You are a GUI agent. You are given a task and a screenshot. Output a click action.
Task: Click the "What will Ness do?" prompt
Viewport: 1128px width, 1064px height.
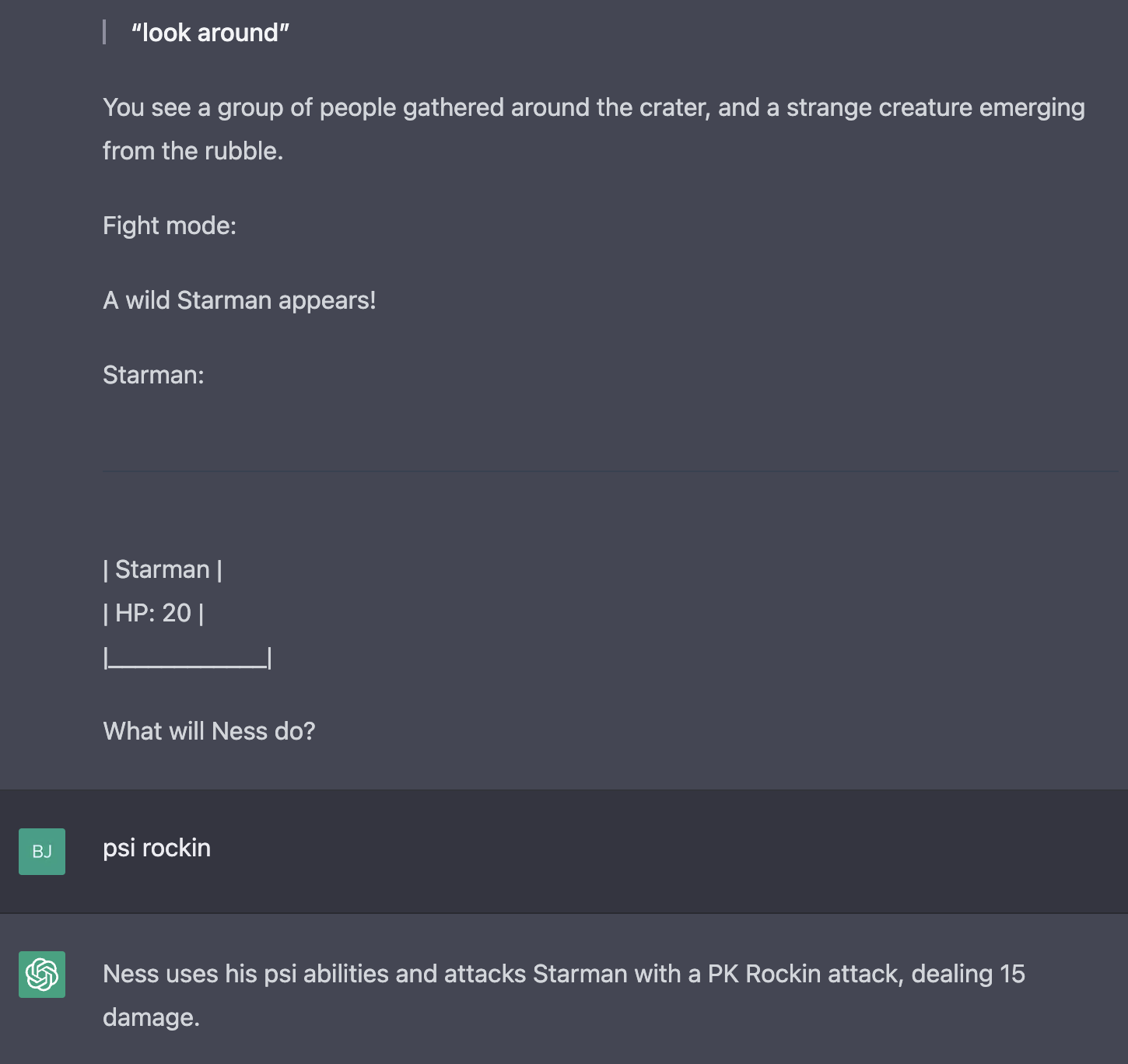pos(209,731)
